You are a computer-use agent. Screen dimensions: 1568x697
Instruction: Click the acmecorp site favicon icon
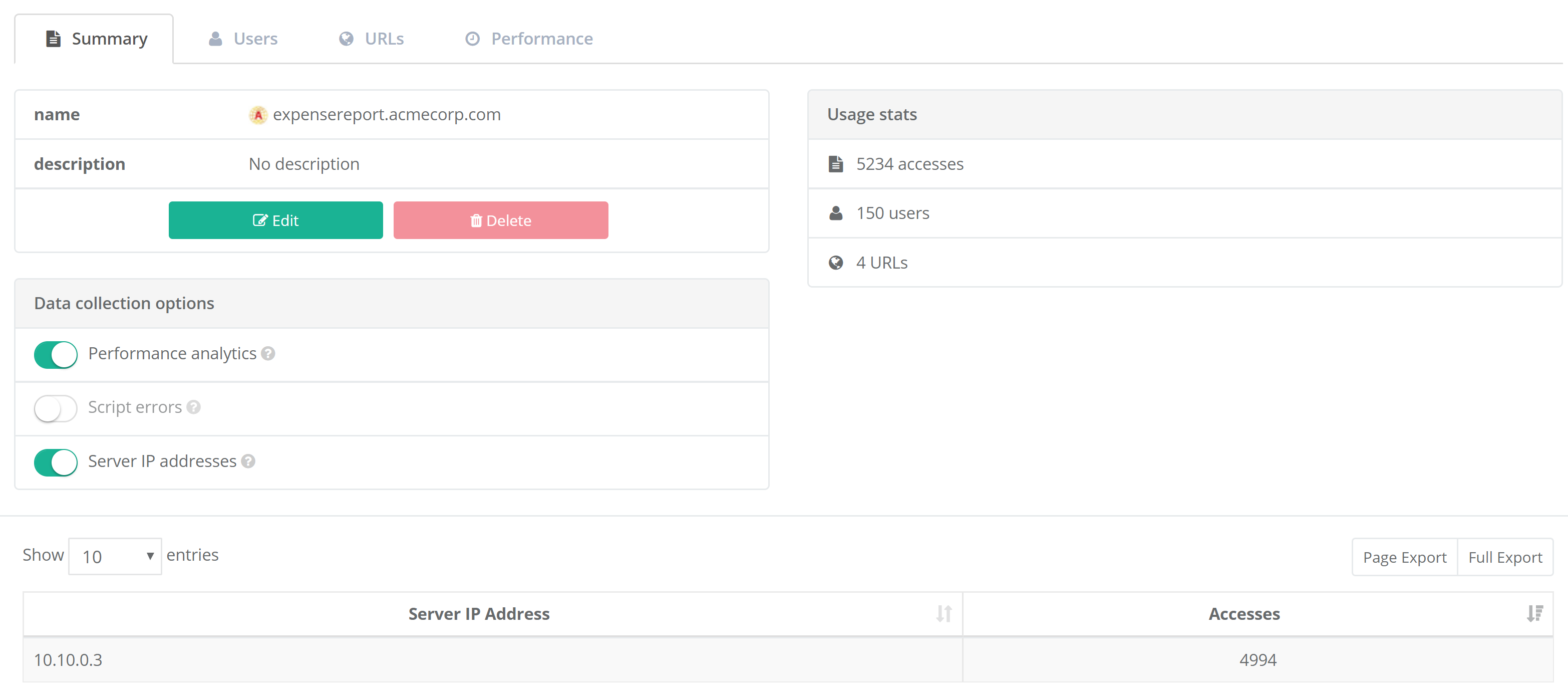(x=258, y=115)
